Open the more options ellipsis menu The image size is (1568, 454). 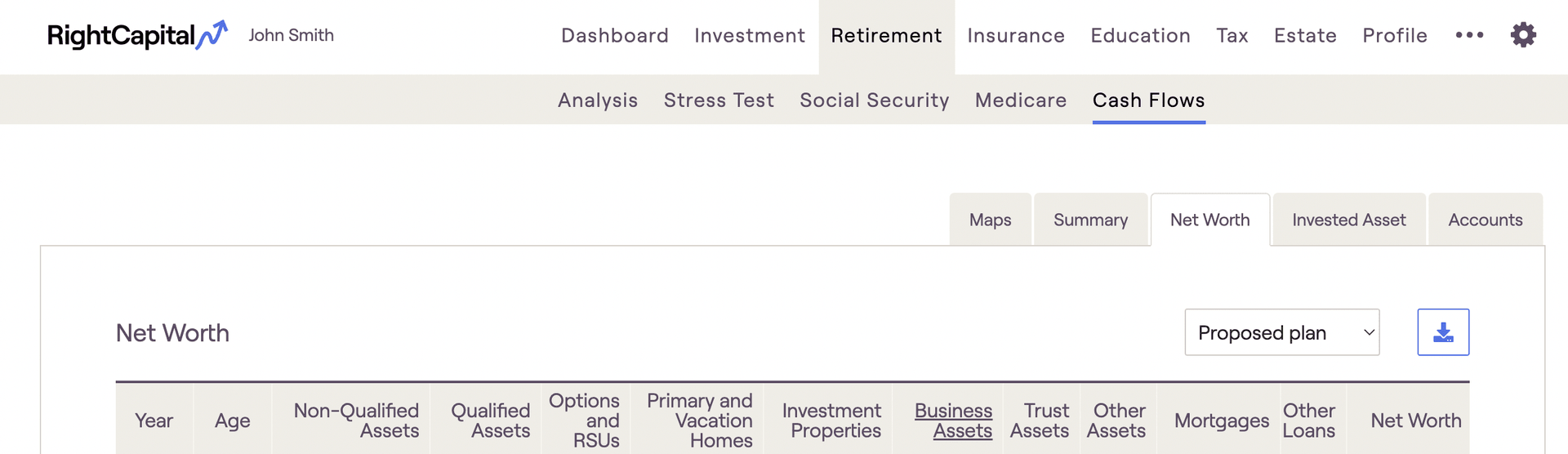1469,35
